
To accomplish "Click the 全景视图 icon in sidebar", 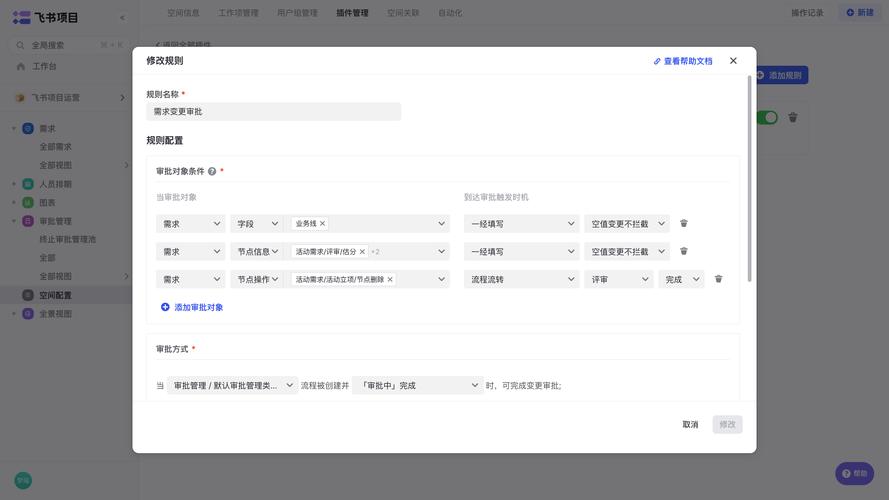I will coord(28,313).
